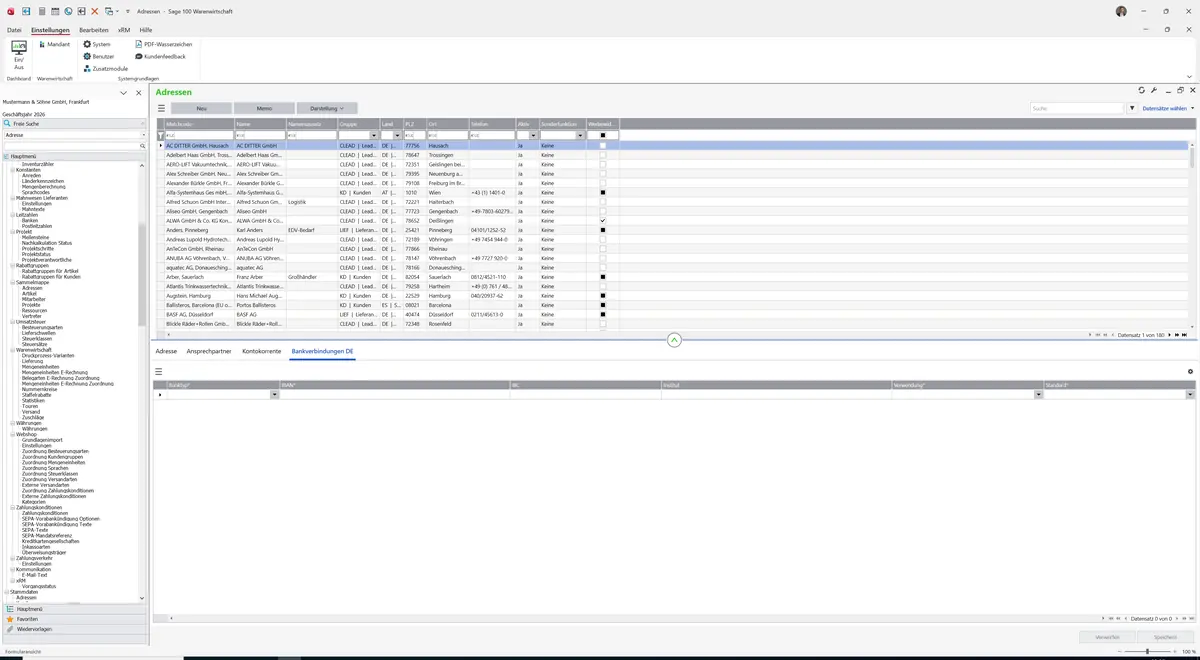
Task: Open Benutzer settings
Action: click(x=99, y=56)
